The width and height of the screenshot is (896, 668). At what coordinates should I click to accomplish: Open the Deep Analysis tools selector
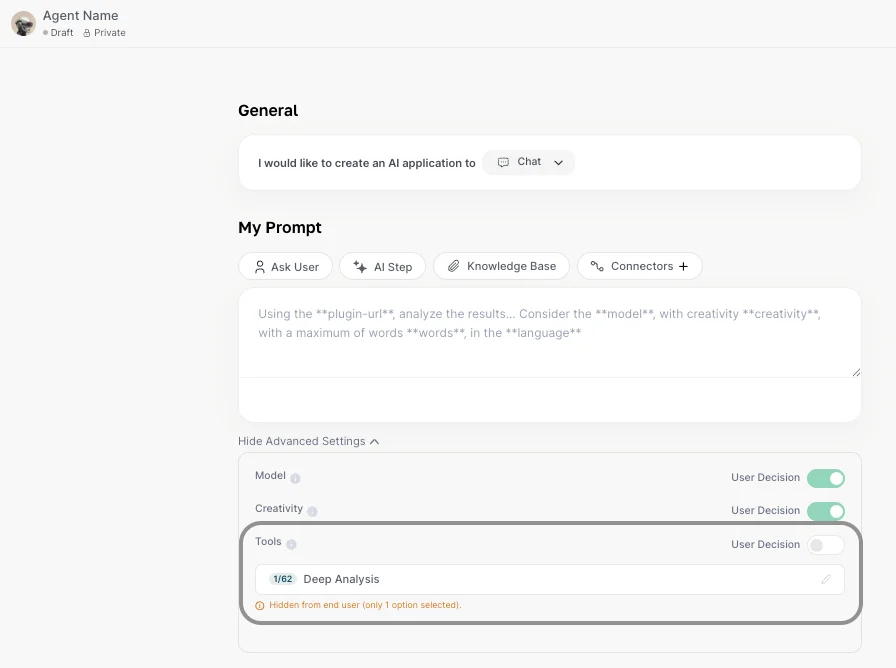coord(550,579)
